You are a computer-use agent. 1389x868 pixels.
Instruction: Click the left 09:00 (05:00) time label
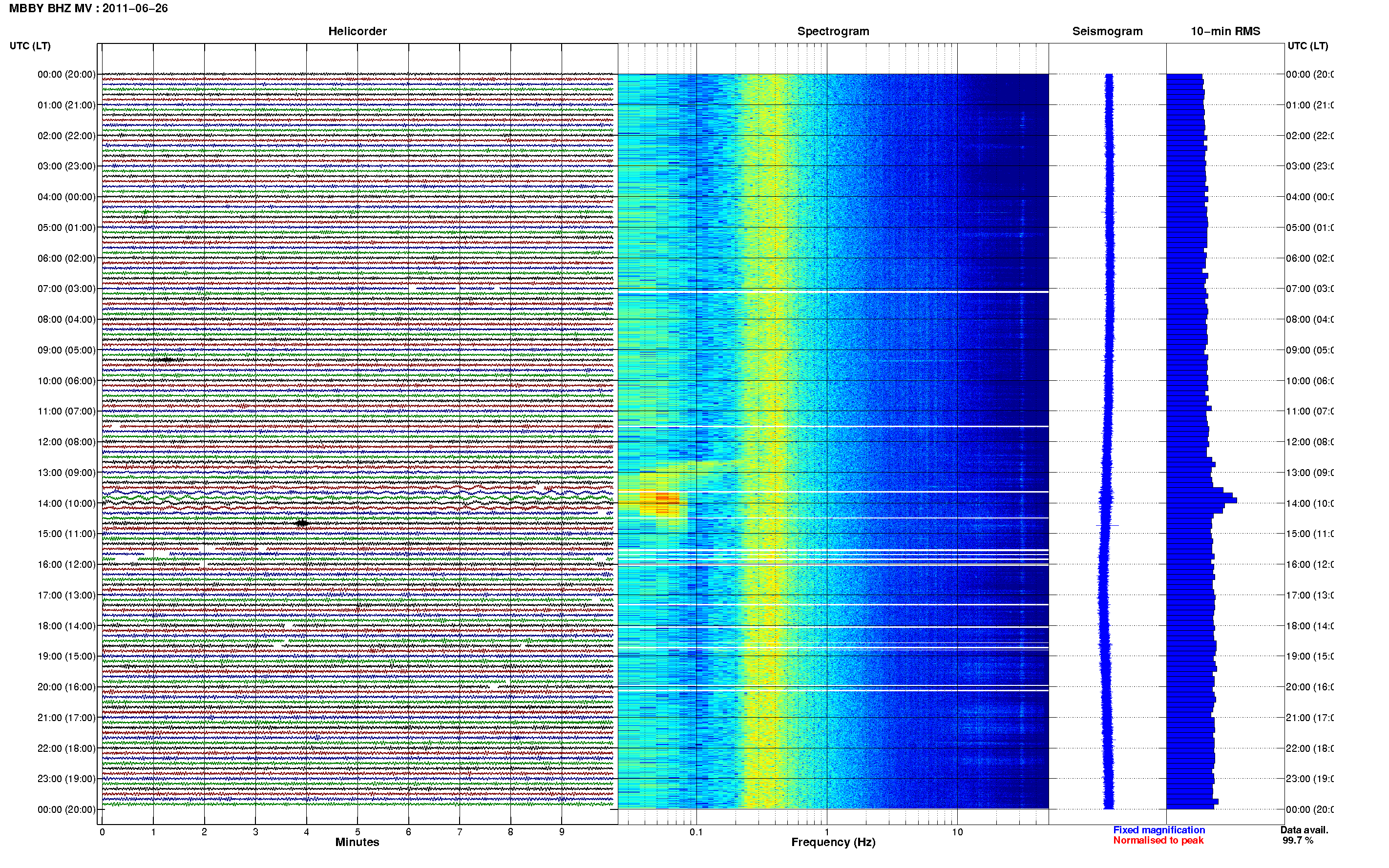click(x=66, y=350)
